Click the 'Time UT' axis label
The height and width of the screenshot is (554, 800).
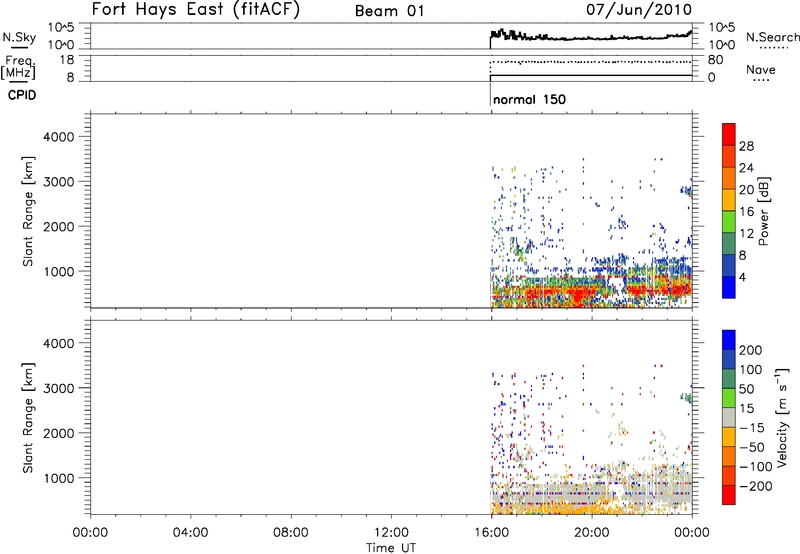tap(391, 548)
